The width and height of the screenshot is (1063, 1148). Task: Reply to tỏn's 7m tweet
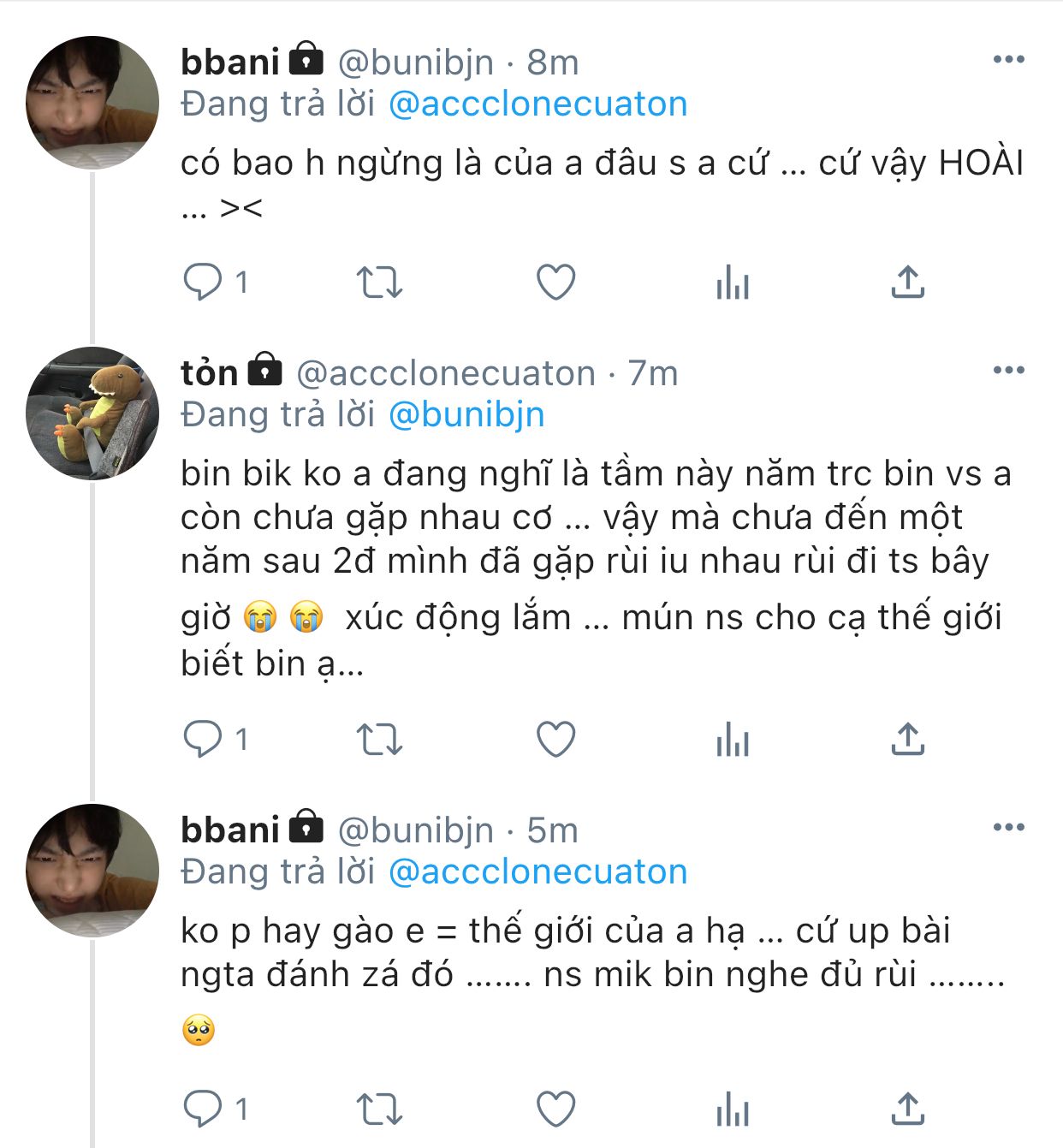[x=203, y=739]
